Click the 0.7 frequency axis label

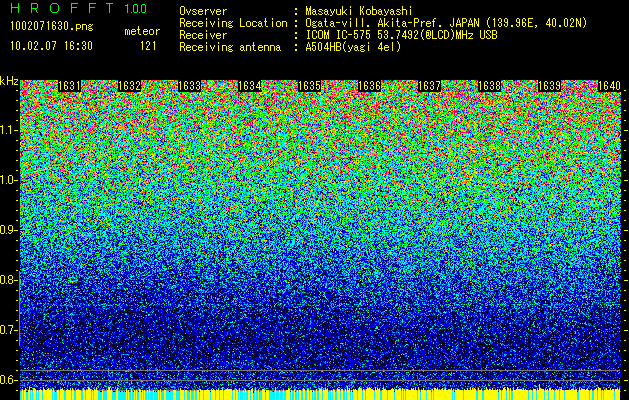click(x=8, y=330)
